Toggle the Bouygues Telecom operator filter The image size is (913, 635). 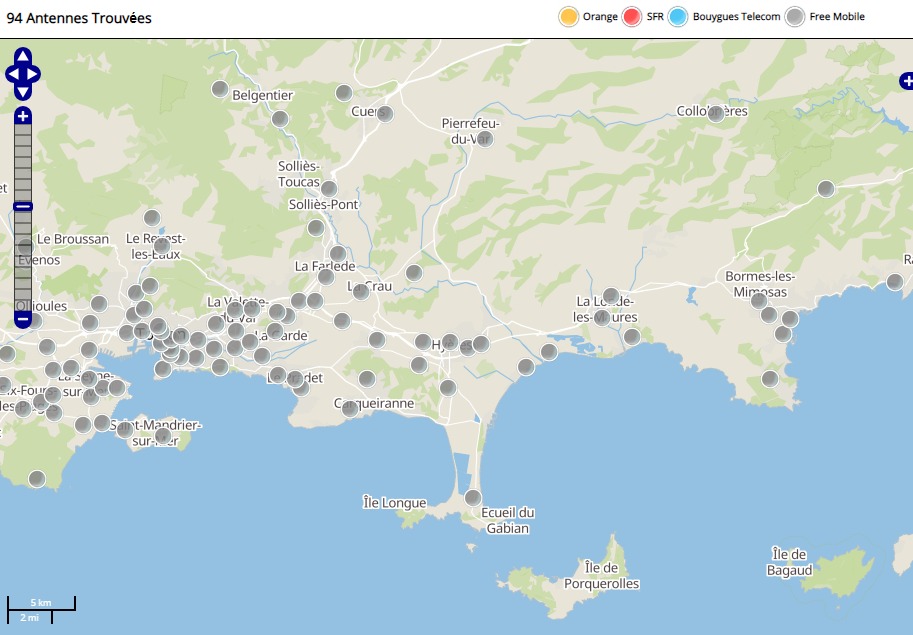point(678,17)
